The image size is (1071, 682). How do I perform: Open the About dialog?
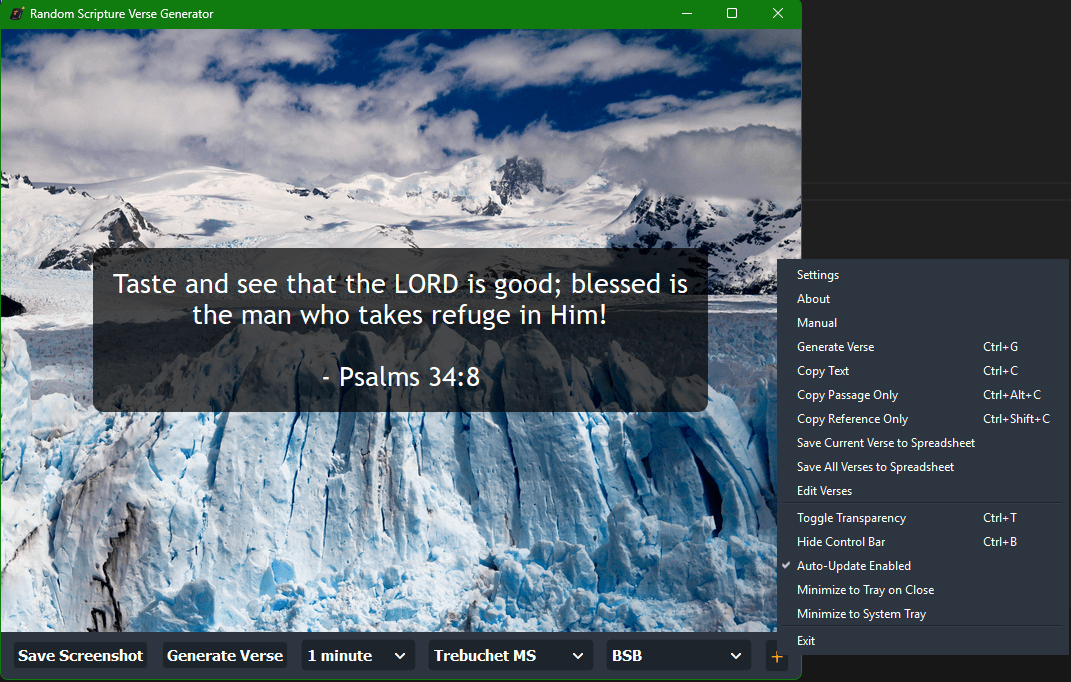pyautogui.click(x=813, y=298)
